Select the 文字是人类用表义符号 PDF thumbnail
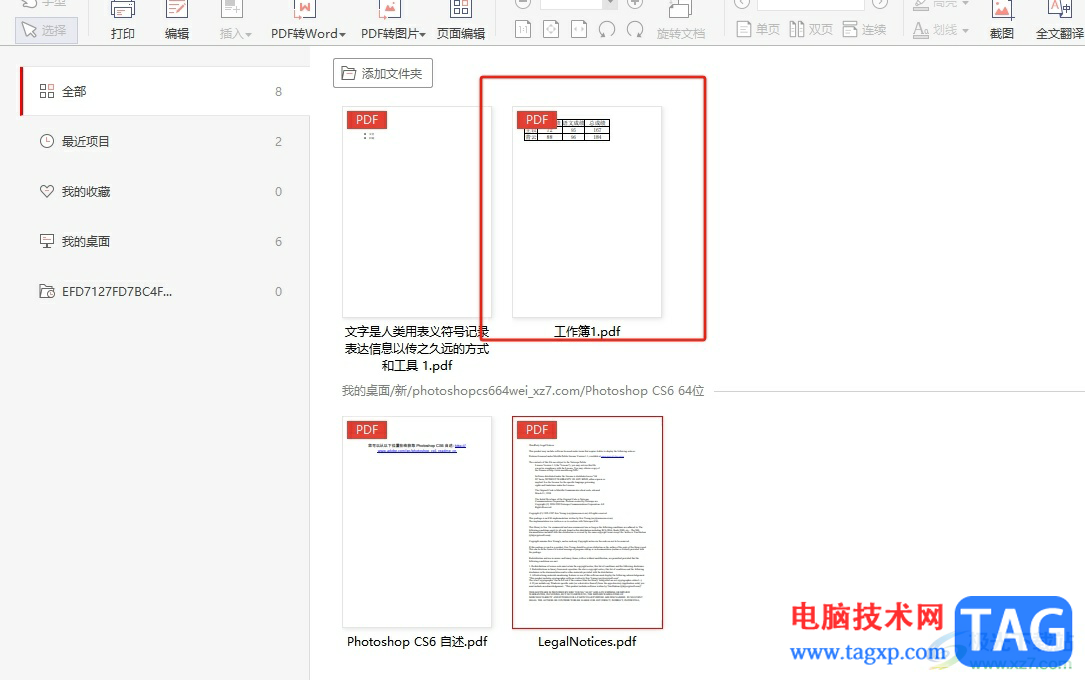 [417, 212]
